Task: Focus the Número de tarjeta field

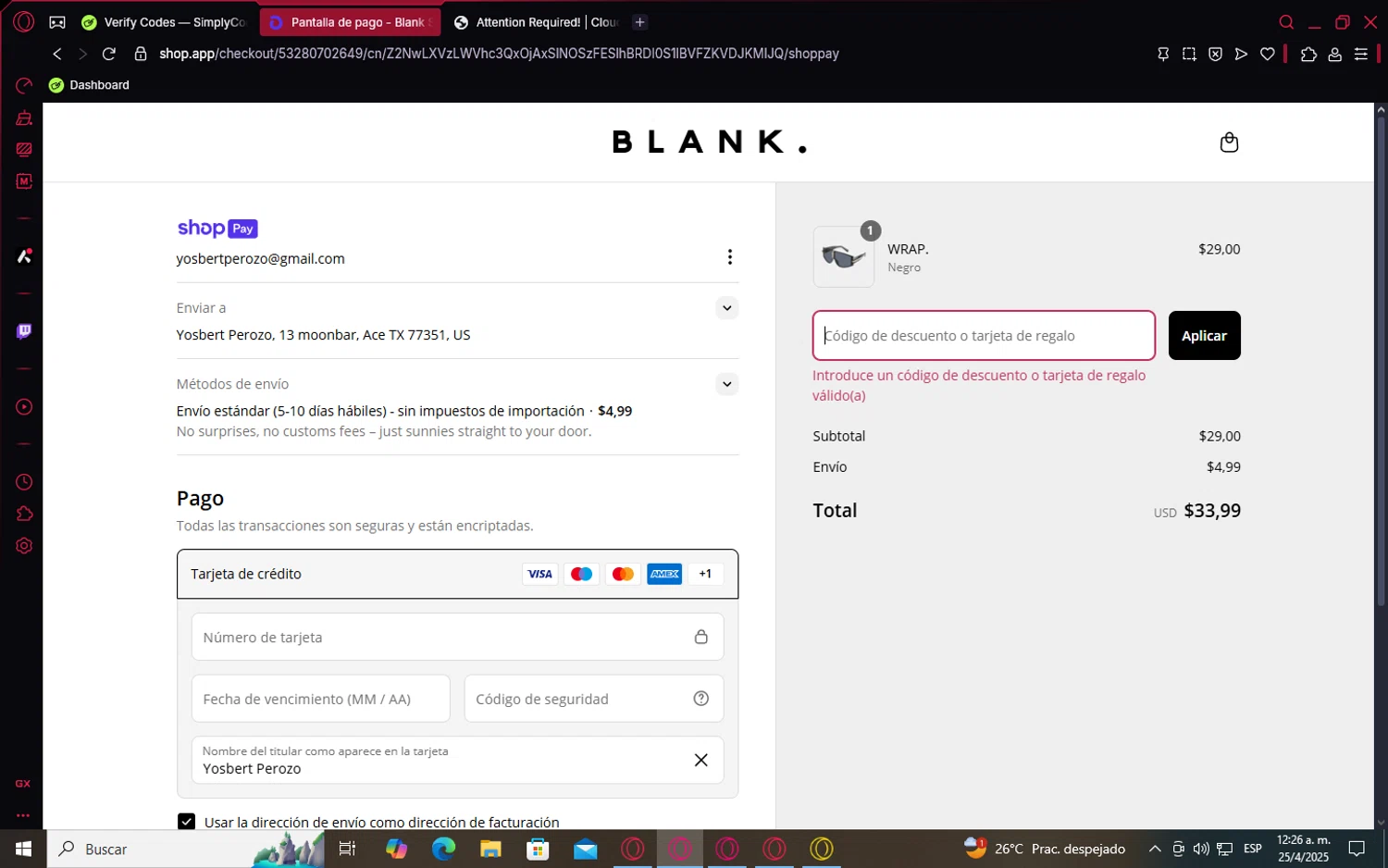Action: point(457,638)
